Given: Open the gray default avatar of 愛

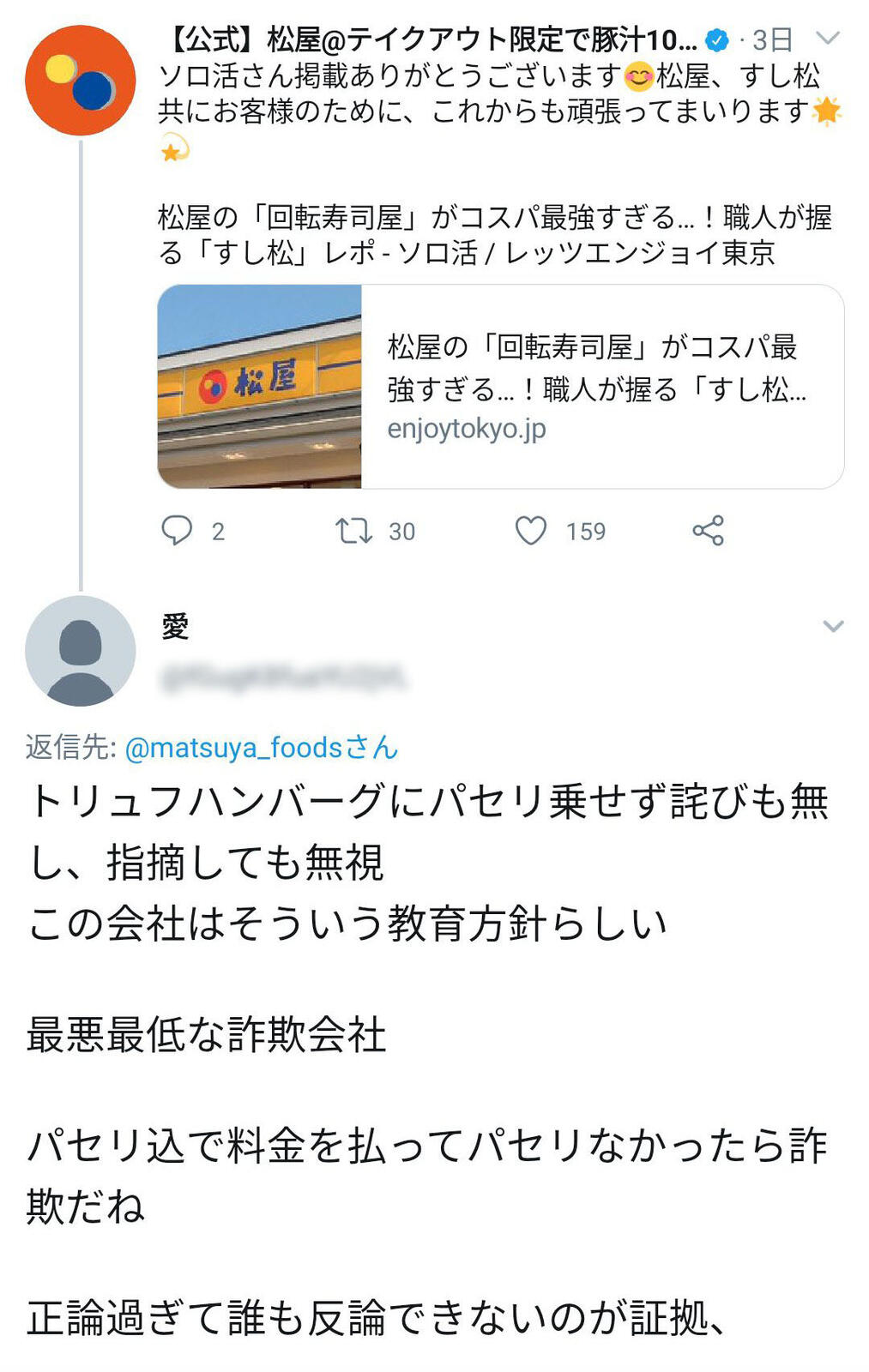Looking at the screenshot, I should click(81, 651).
